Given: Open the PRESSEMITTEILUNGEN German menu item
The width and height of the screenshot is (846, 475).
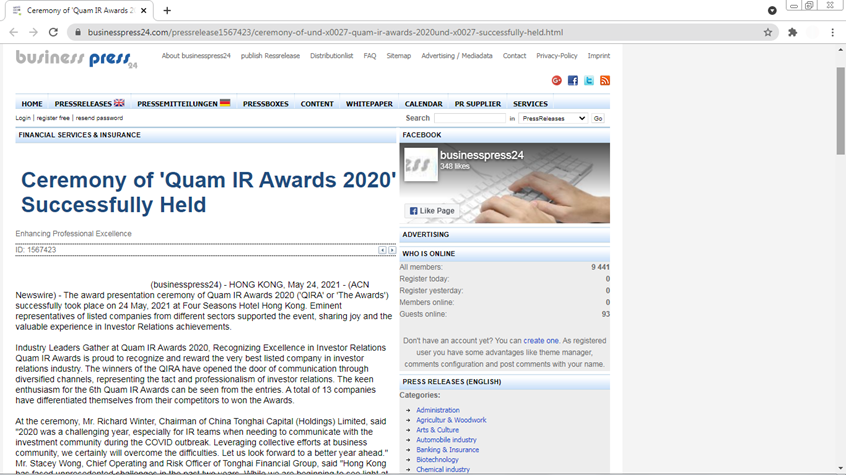Looking at the screenshot, I should point(183,104).
